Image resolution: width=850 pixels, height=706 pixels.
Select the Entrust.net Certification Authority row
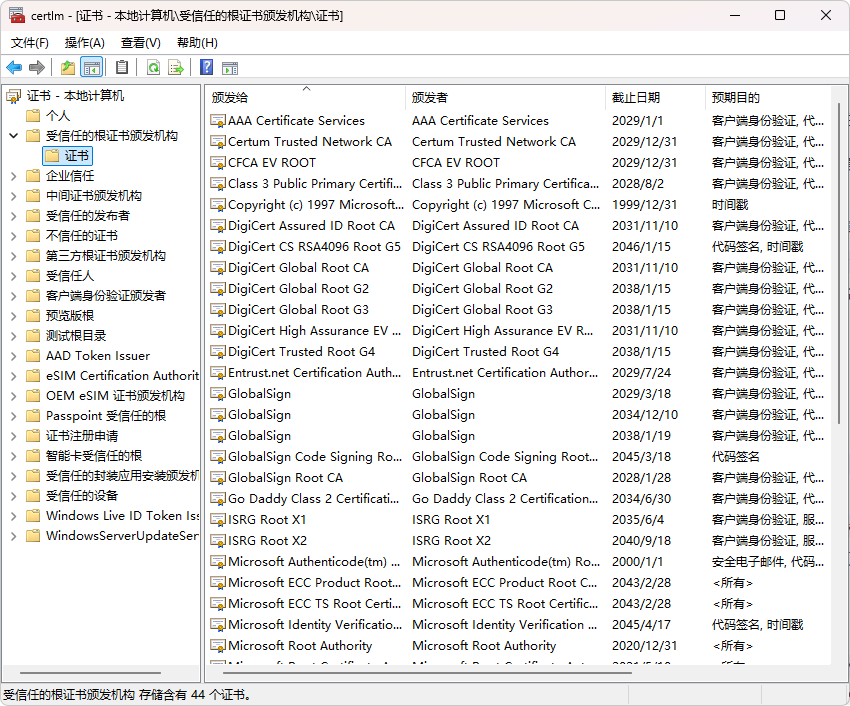tap(519, 373)
